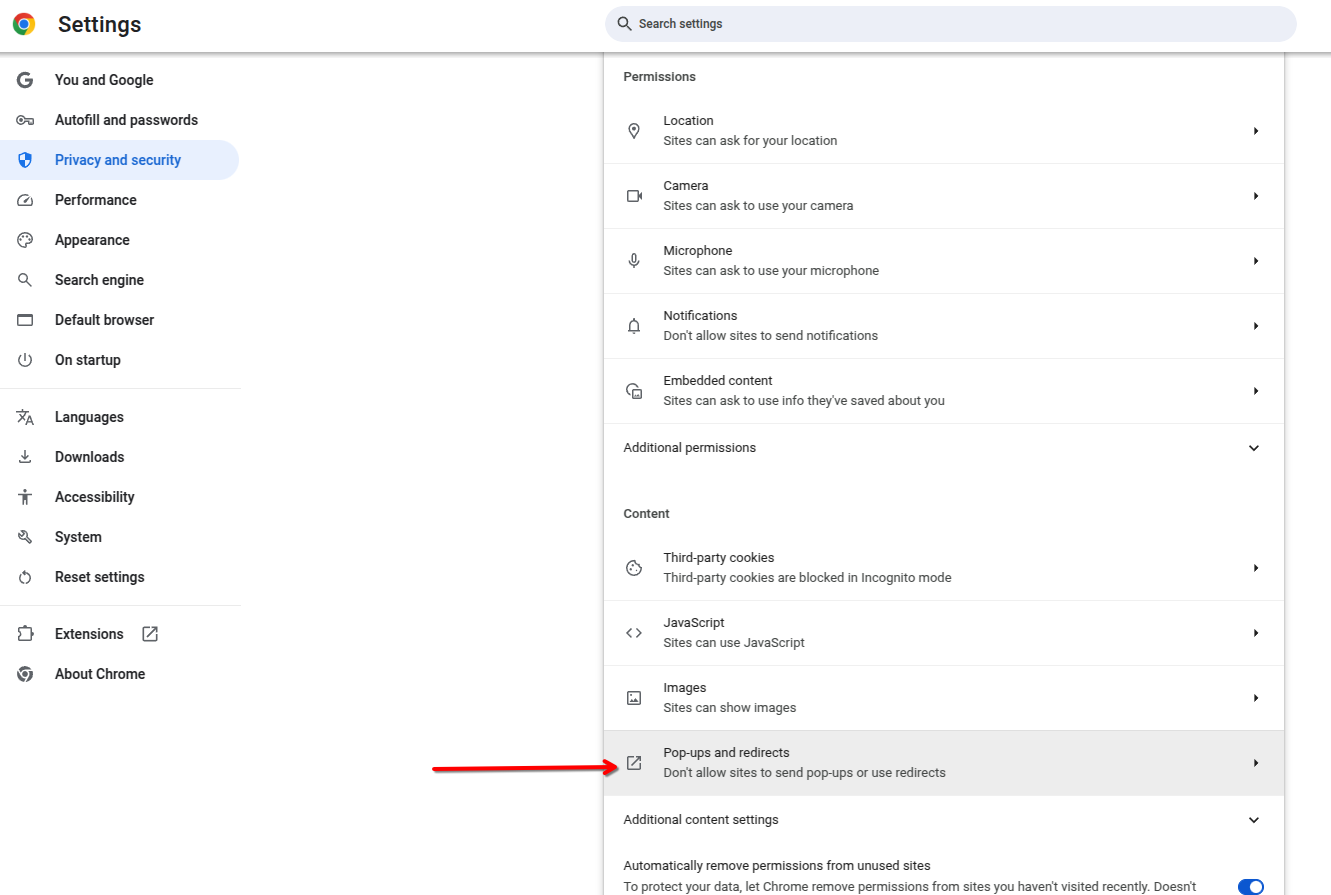Click the Microphone icon
Viewport: 1331px width, 895px height.
click(x=634, y=261)
